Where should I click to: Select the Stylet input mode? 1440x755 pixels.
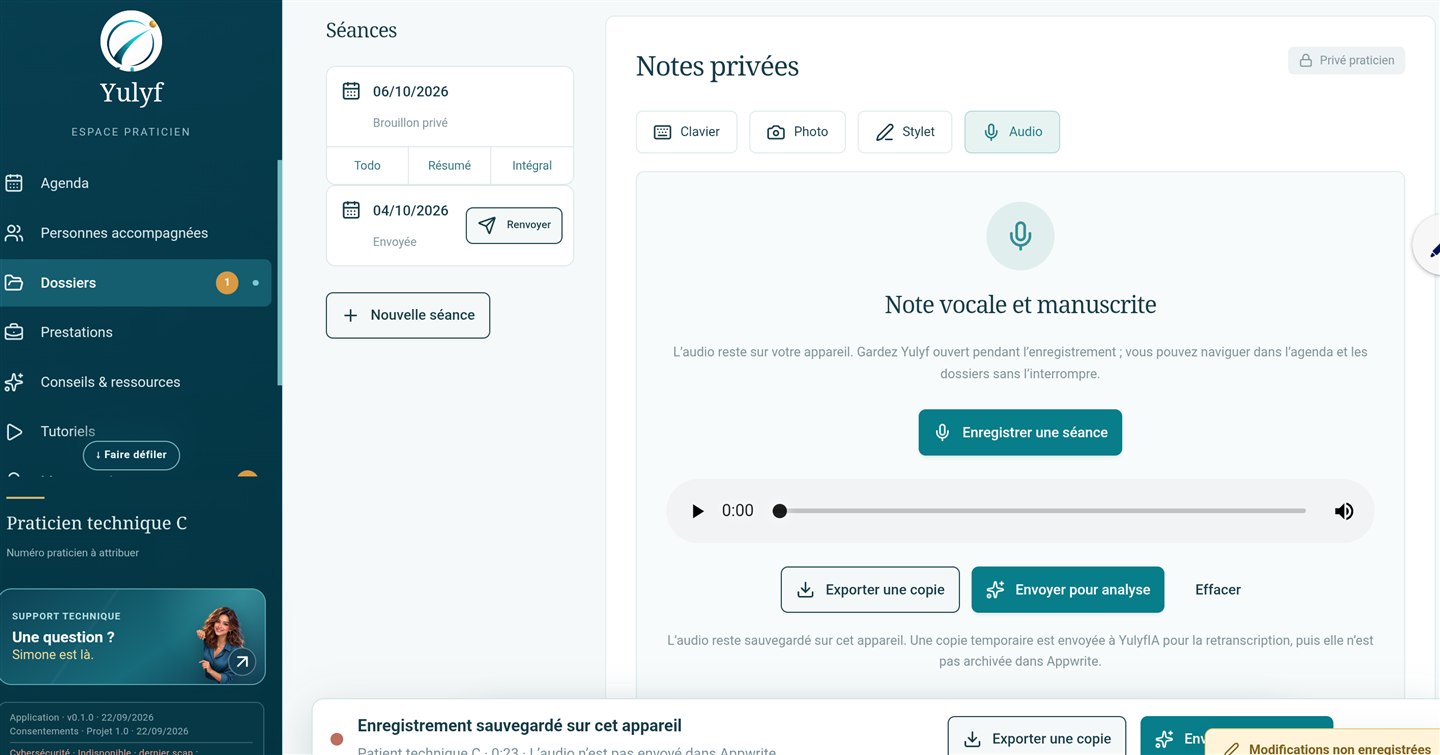pos(905,132)
